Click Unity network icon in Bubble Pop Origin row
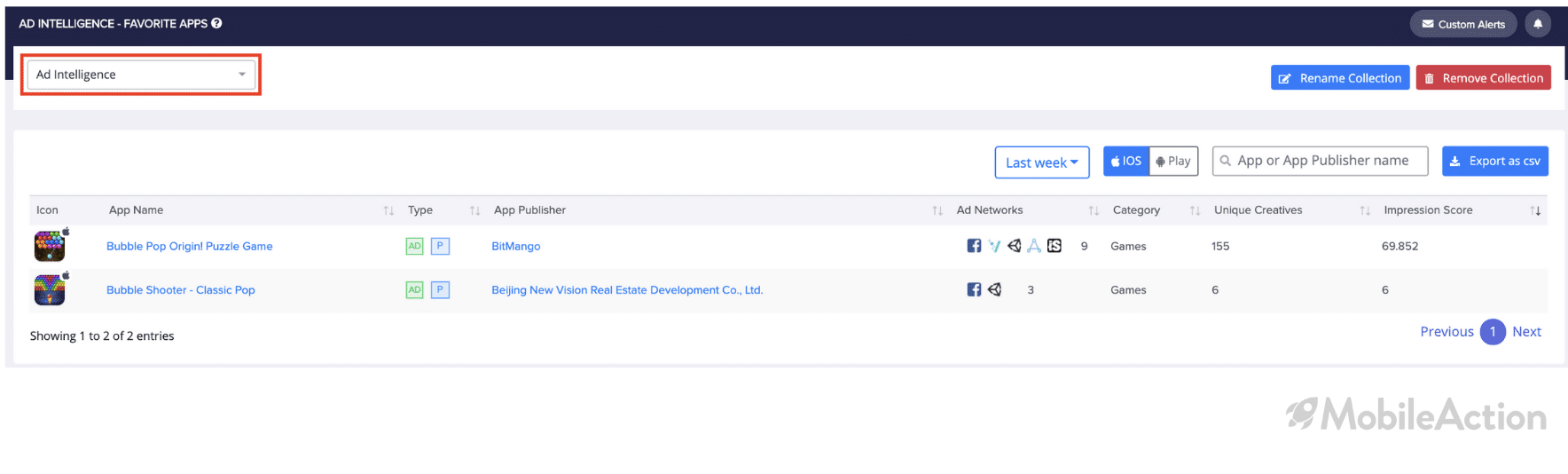This screenshot has height=474, width=1568. (x=1015, y=246)
